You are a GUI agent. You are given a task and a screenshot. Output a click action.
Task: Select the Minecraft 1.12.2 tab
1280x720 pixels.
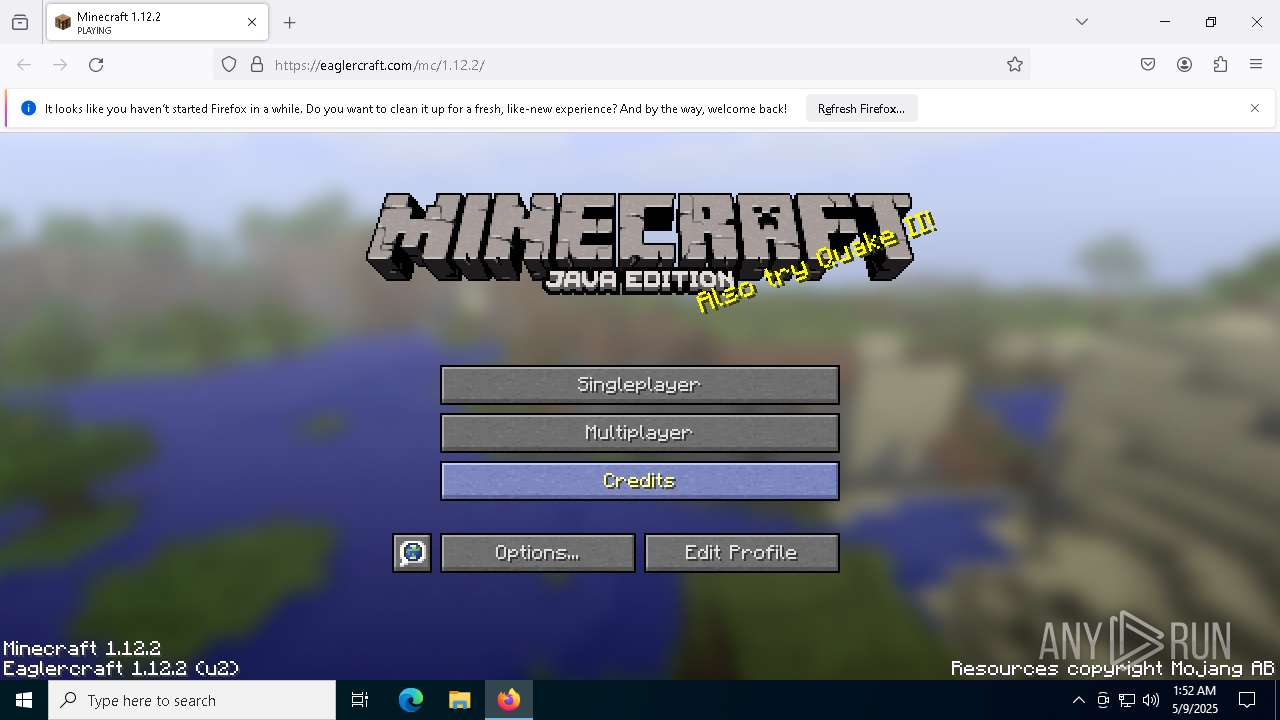tap(157, 22)
